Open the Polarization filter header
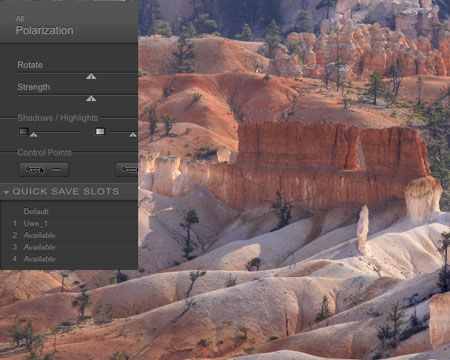Image resolution: width=450 pixels, height=360 pixels. [45, 30]
